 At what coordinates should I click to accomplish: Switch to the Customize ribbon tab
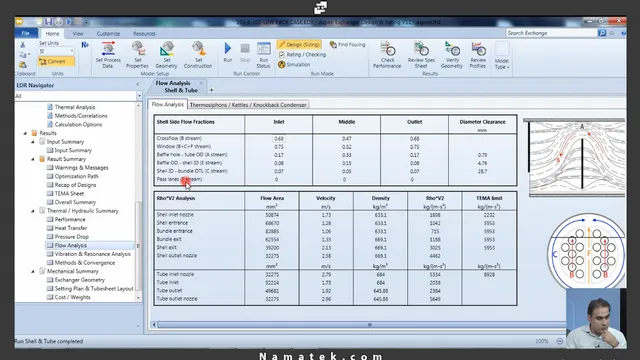point(108,33)
